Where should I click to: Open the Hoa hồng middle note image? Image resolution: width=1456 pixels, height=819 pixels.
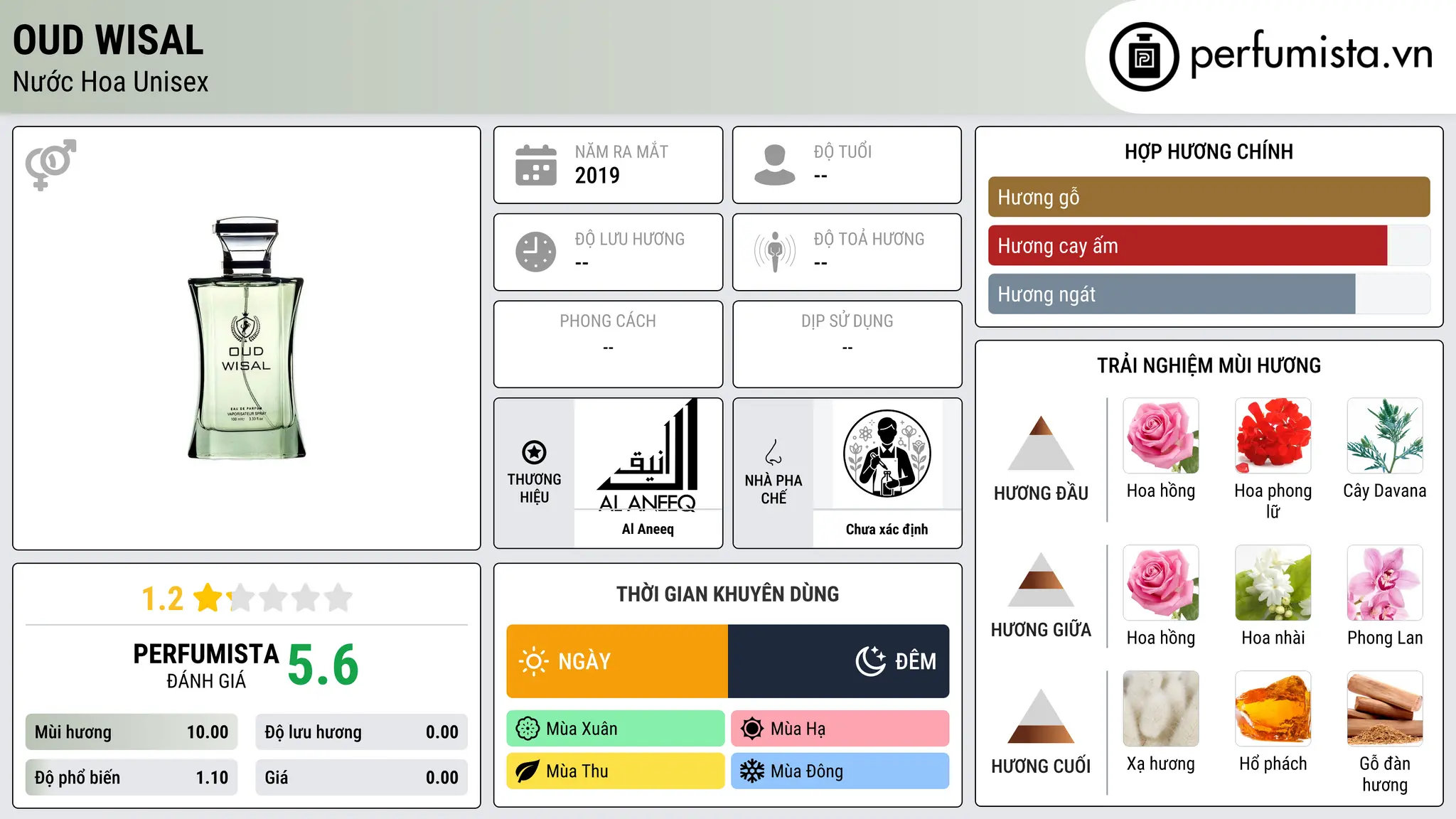pos(1161,583)
